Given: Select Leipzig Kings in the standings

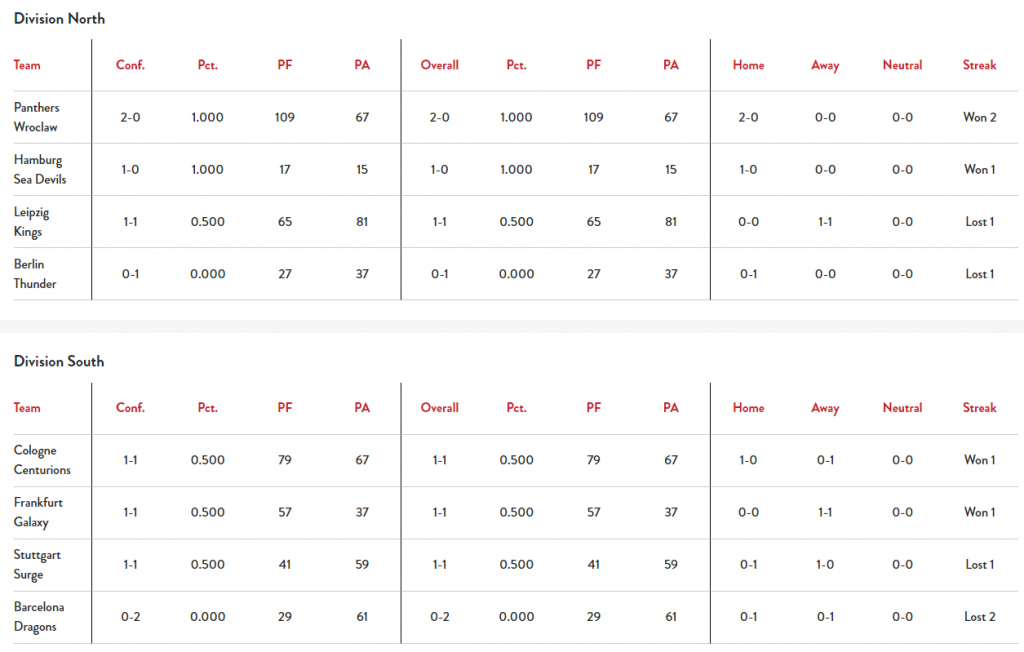Looking at the screenshot, I should 32,221.
